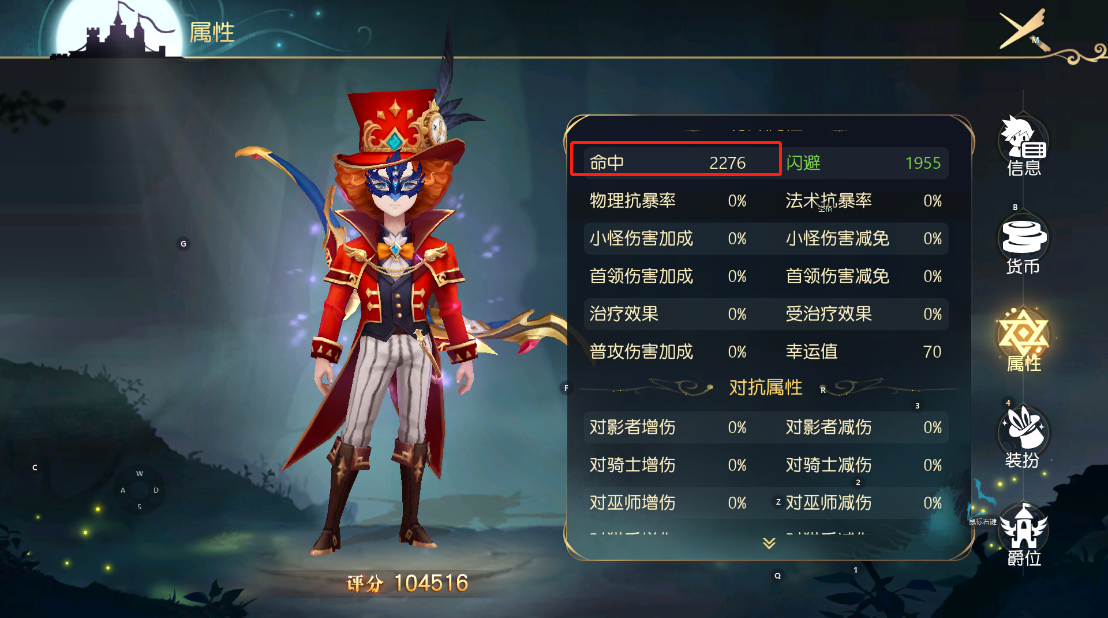
Task: Open the 装扮 costume hat icon
Action: pyautogui.click(x=1023, y=436)
